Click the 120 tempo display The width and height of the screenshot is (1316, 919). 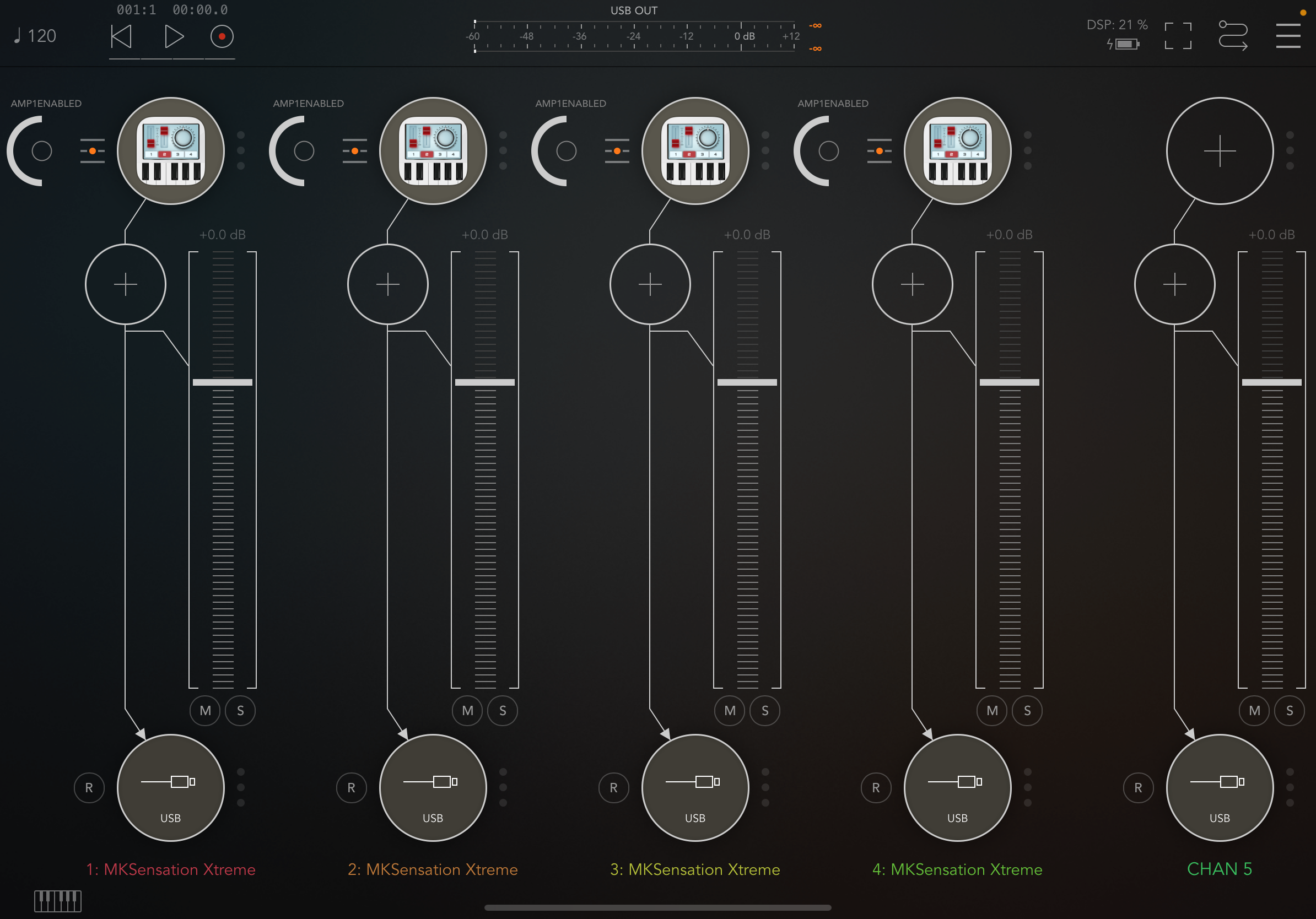[35, 36]
